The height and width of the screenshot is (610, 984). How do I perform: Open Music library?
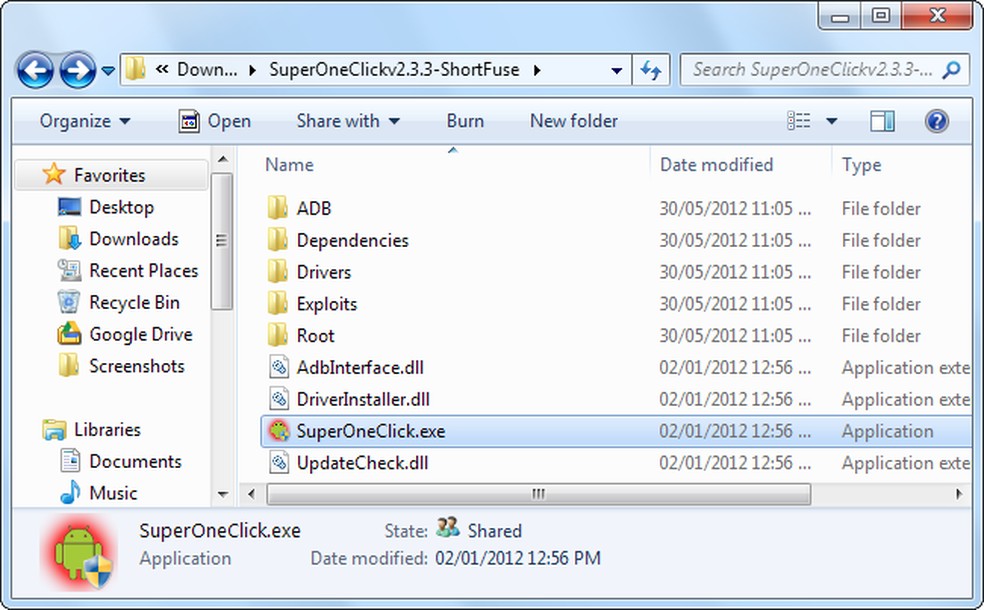coord(113,493)
